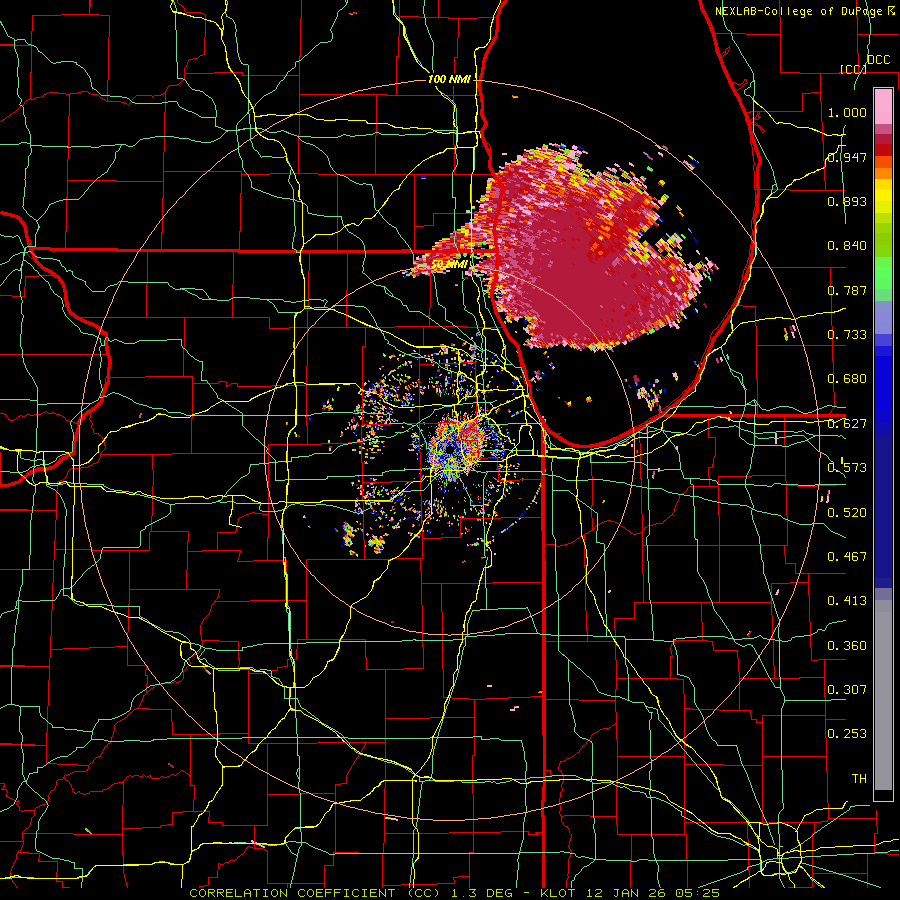Click the 0.360 scale value
900x900 pixels.
point(847,646)
